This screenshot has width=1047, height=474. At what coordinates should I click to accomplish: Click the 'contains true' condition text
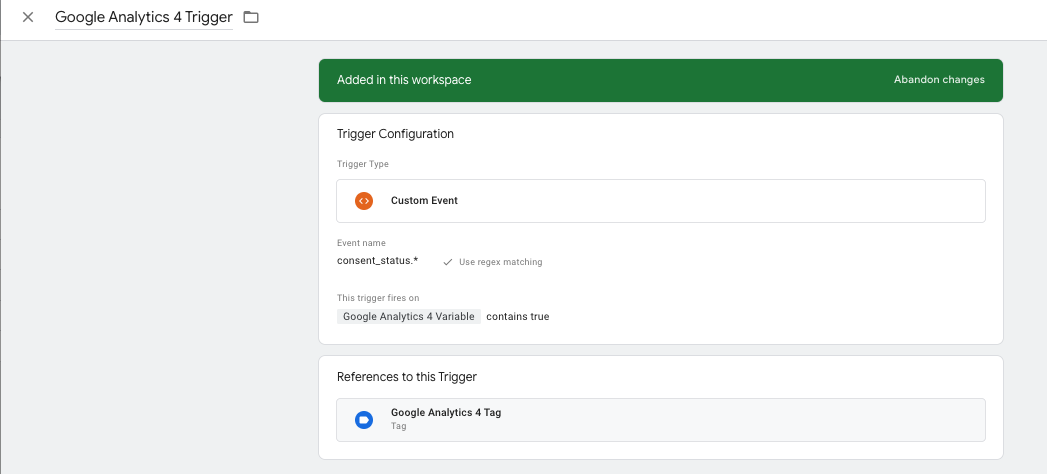coord(517,316)
